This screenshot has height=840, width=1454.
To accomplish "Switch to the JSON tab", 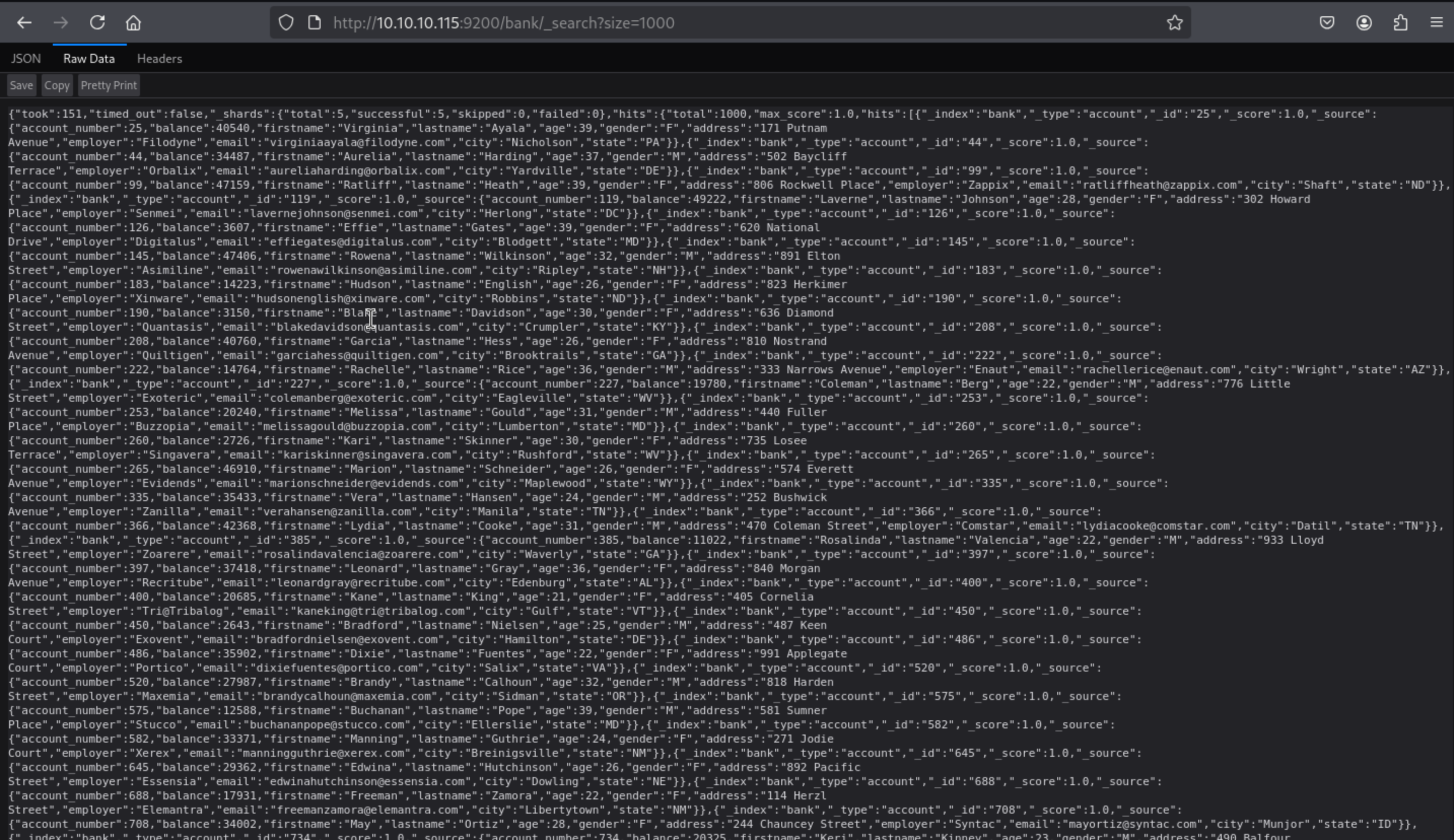I will click(26, 59).
